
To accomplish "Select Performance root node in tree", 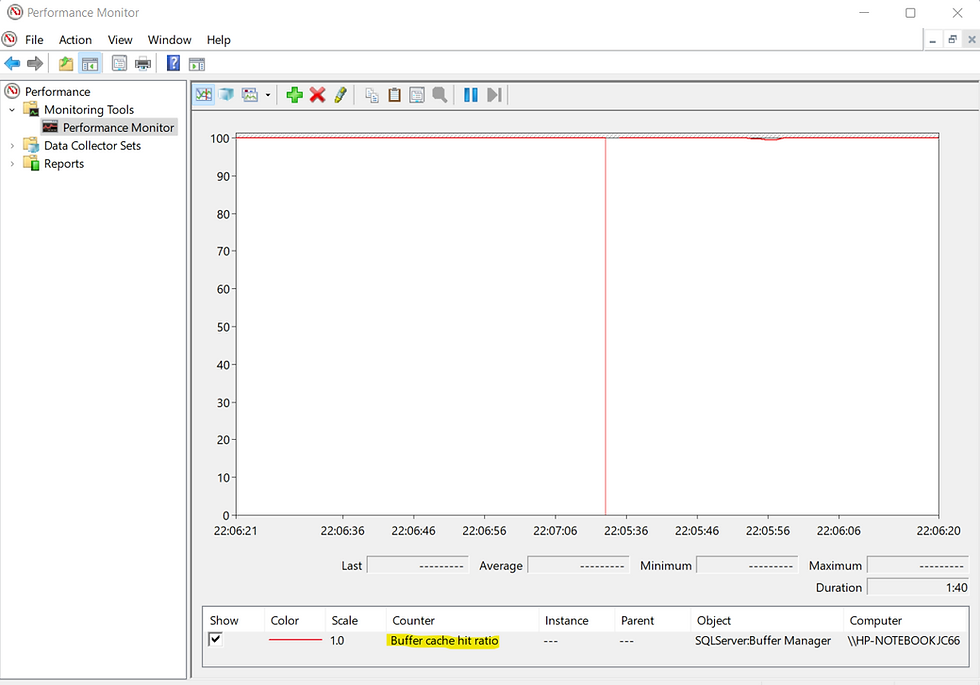I will pos(58,92).
